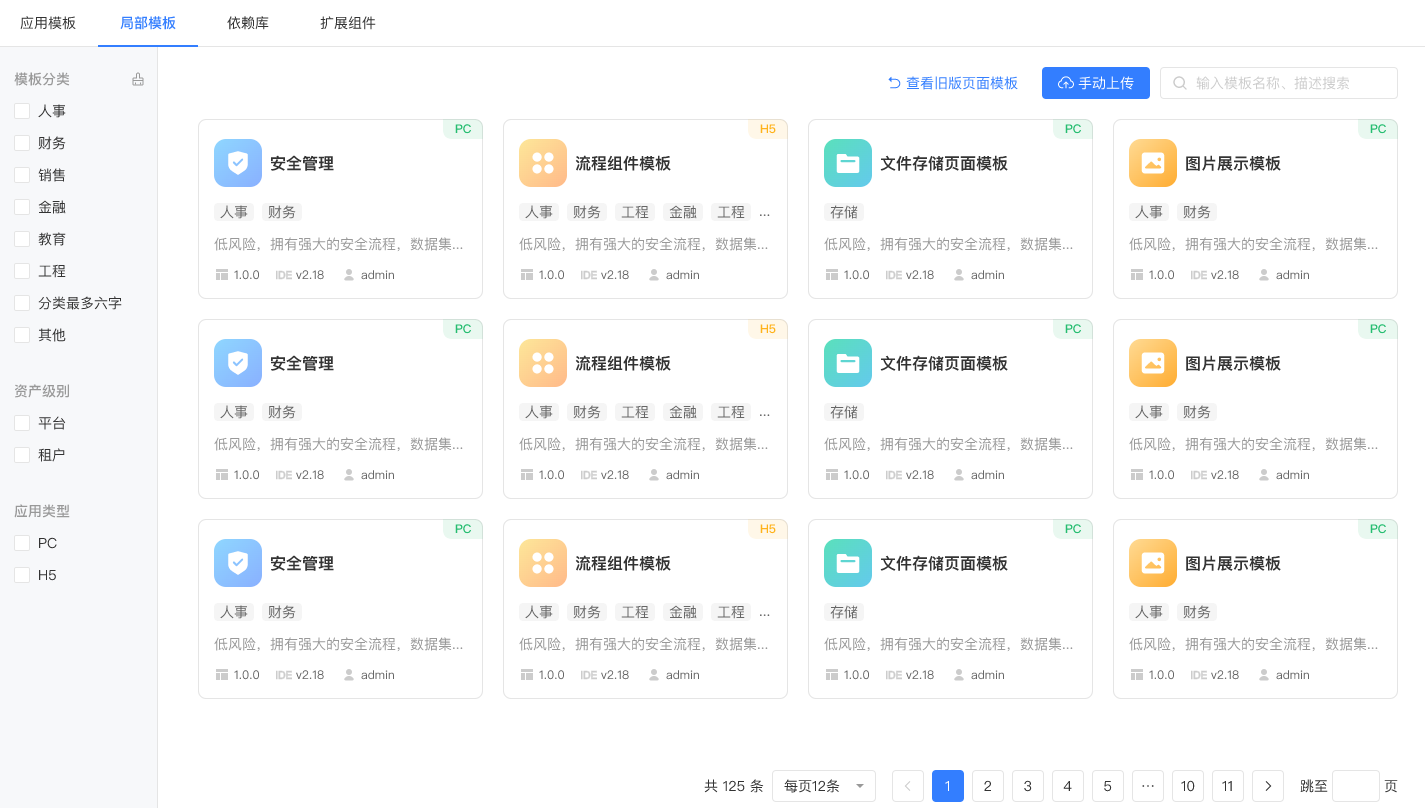Select page 5 in pagination
1425x808 pixels.
click(1108, 786)
